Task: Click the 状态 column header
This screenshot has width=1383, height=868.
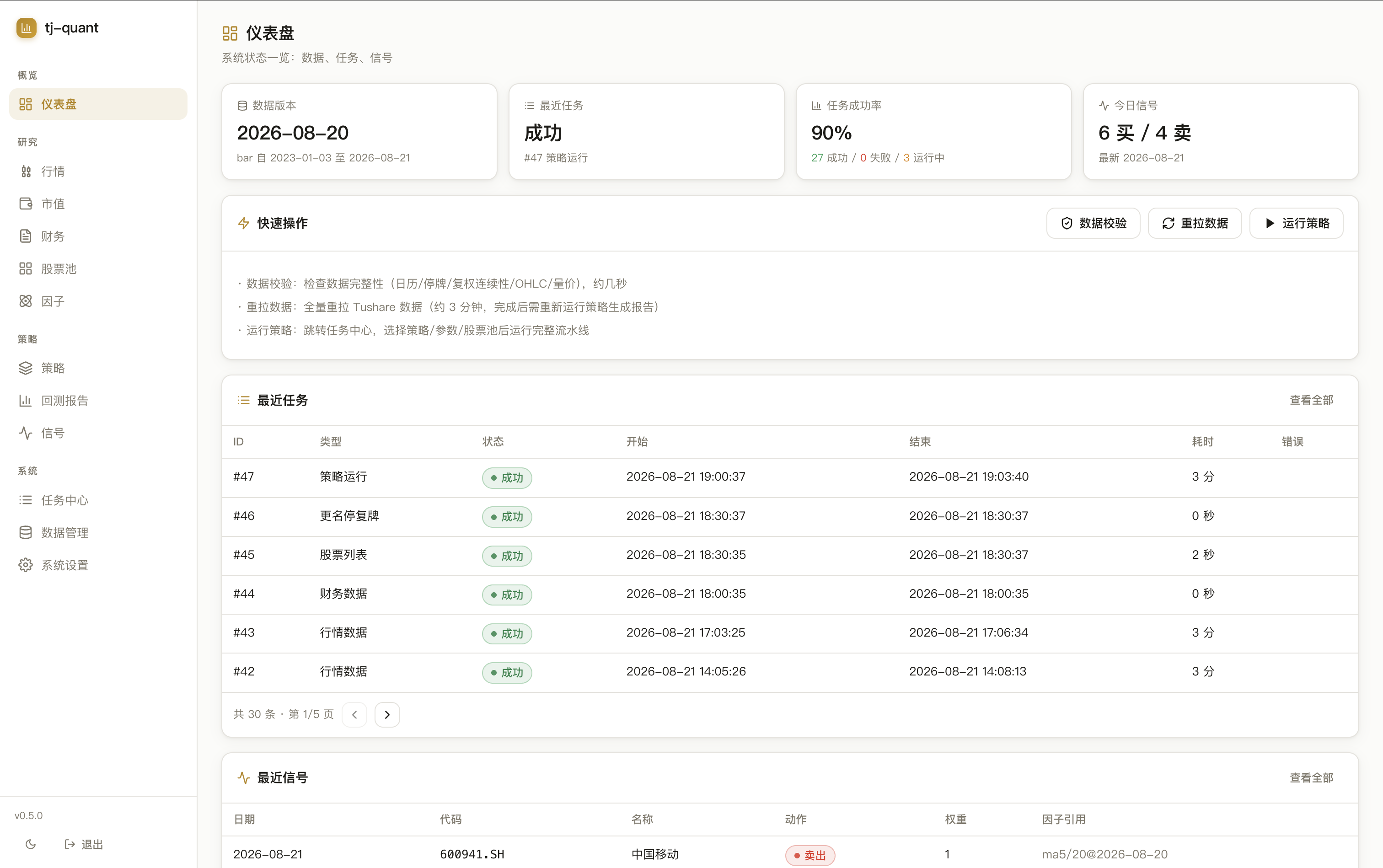Action: click(x=493, y=441)
